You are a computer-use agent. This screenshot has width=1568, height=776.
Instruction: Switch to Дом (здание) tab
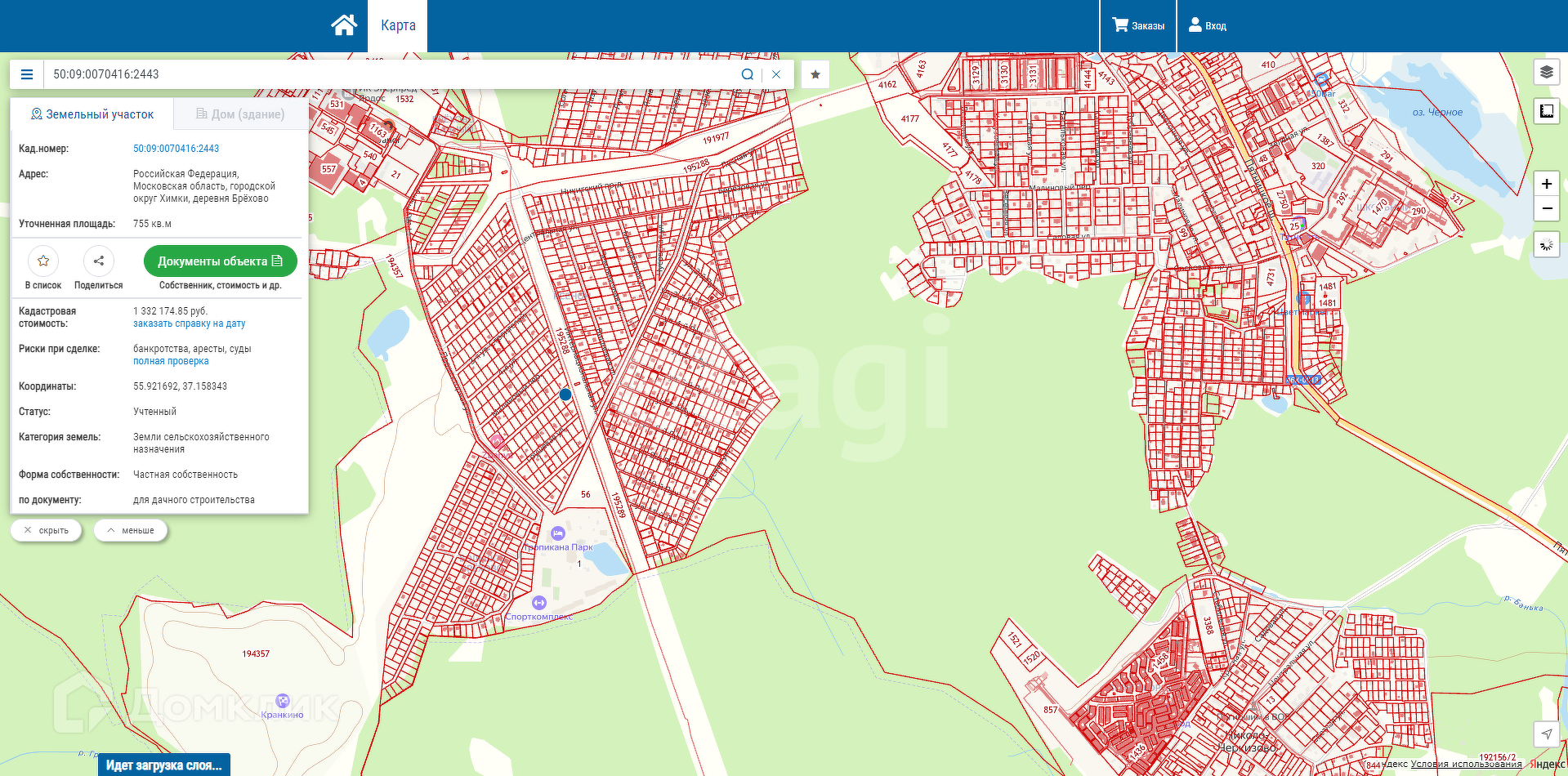coord(241,114)
